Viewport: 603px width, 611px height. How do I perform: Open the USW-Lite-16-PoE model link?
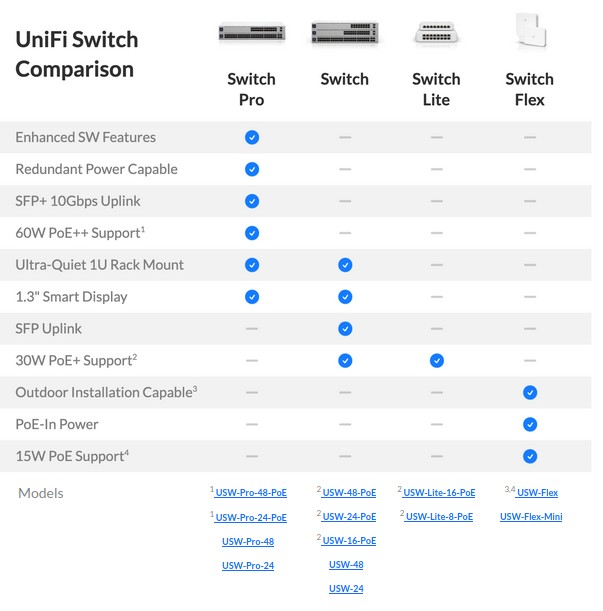coord(439,493)
